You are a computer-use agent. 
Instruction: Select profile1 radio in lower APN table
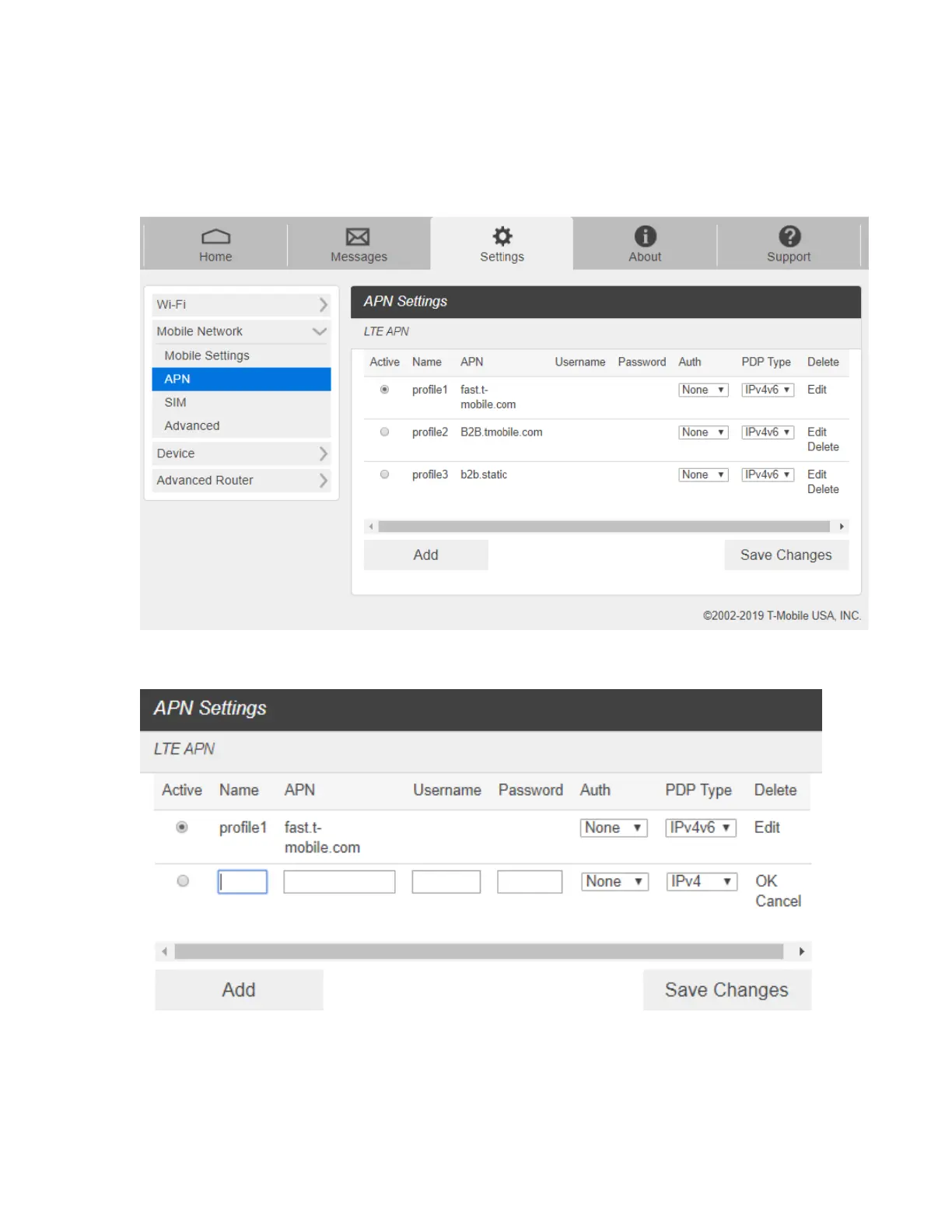coord(182,828)
